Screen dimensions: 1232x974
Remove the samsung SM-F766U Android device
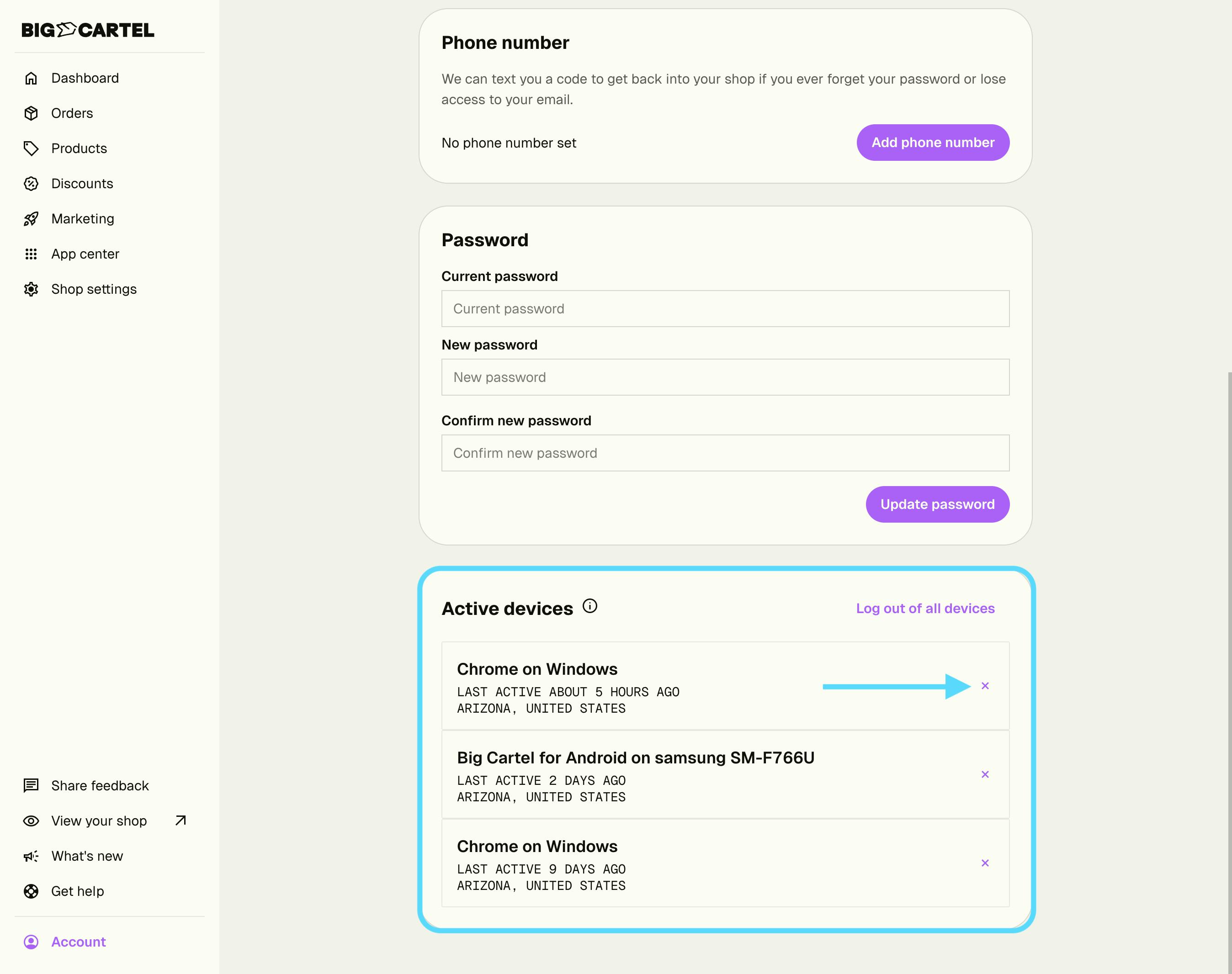pyautogui.click(x=985, y=774)
